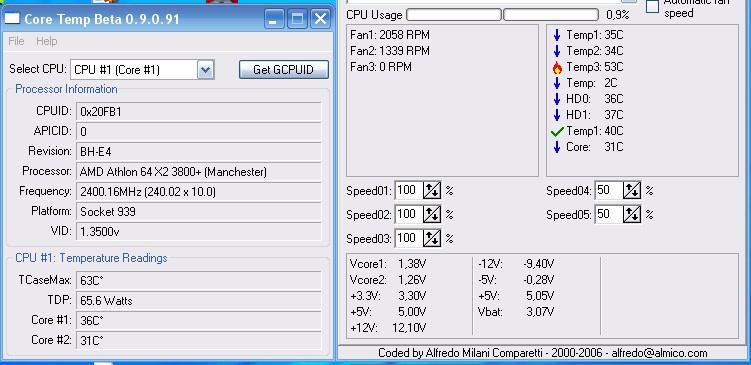Click the down arrow beside Core 31C
This screenshot has height=365, width=751.
coord(557,147)
